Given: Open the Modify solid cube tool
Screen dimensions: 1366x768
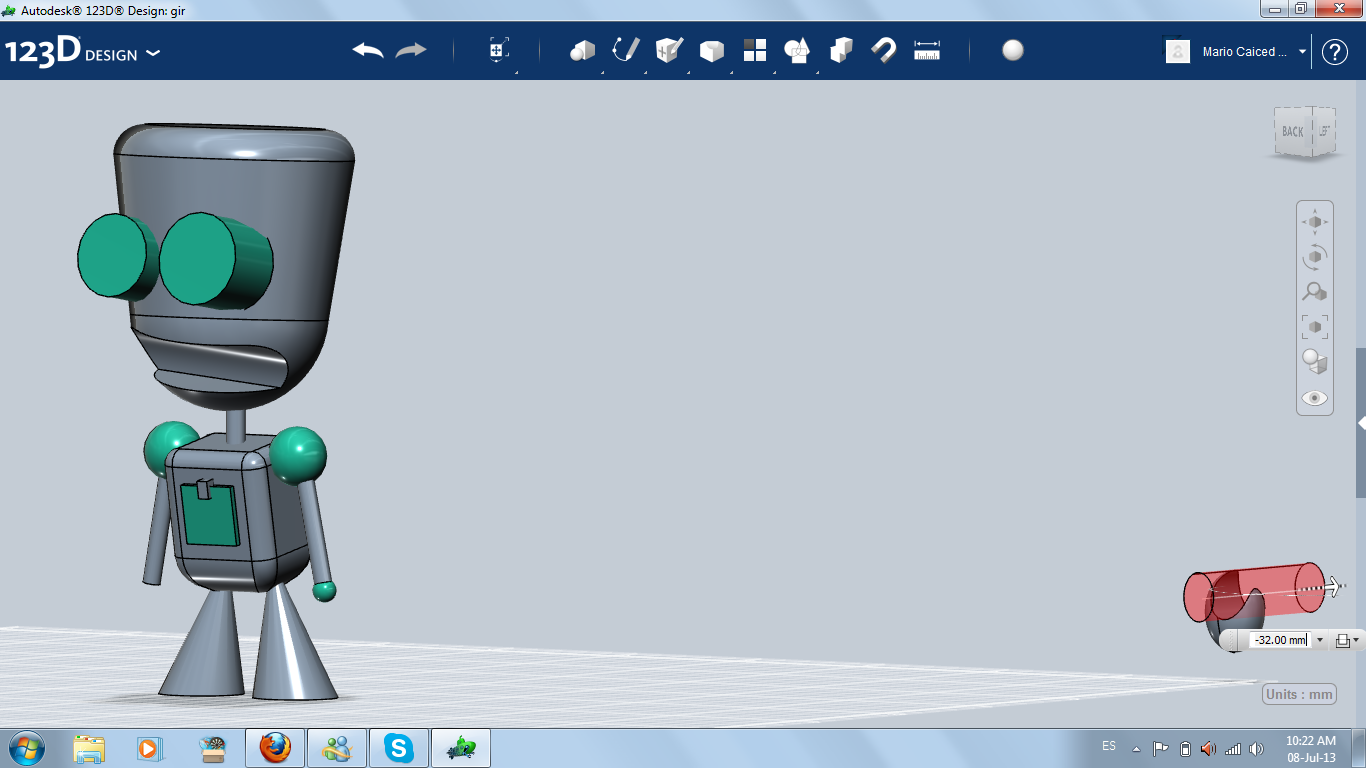Looking at the screenshot, I should pos(712,51).
